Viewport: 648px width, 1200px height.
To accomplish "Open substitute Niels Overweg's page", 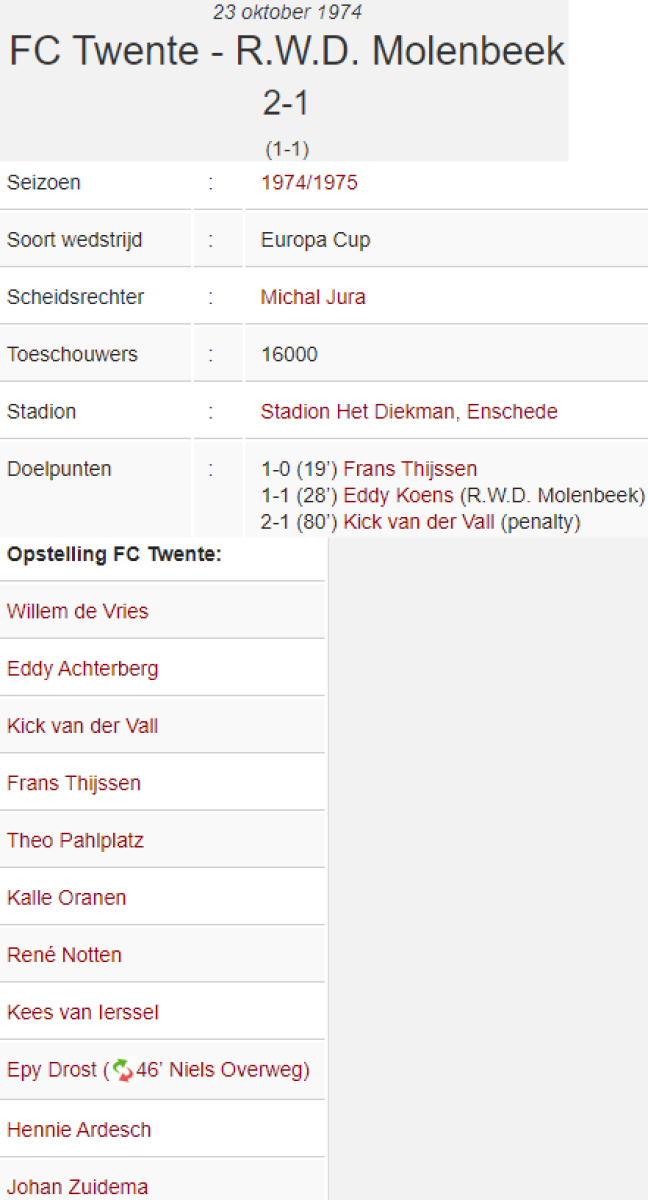I will 236,1070.
